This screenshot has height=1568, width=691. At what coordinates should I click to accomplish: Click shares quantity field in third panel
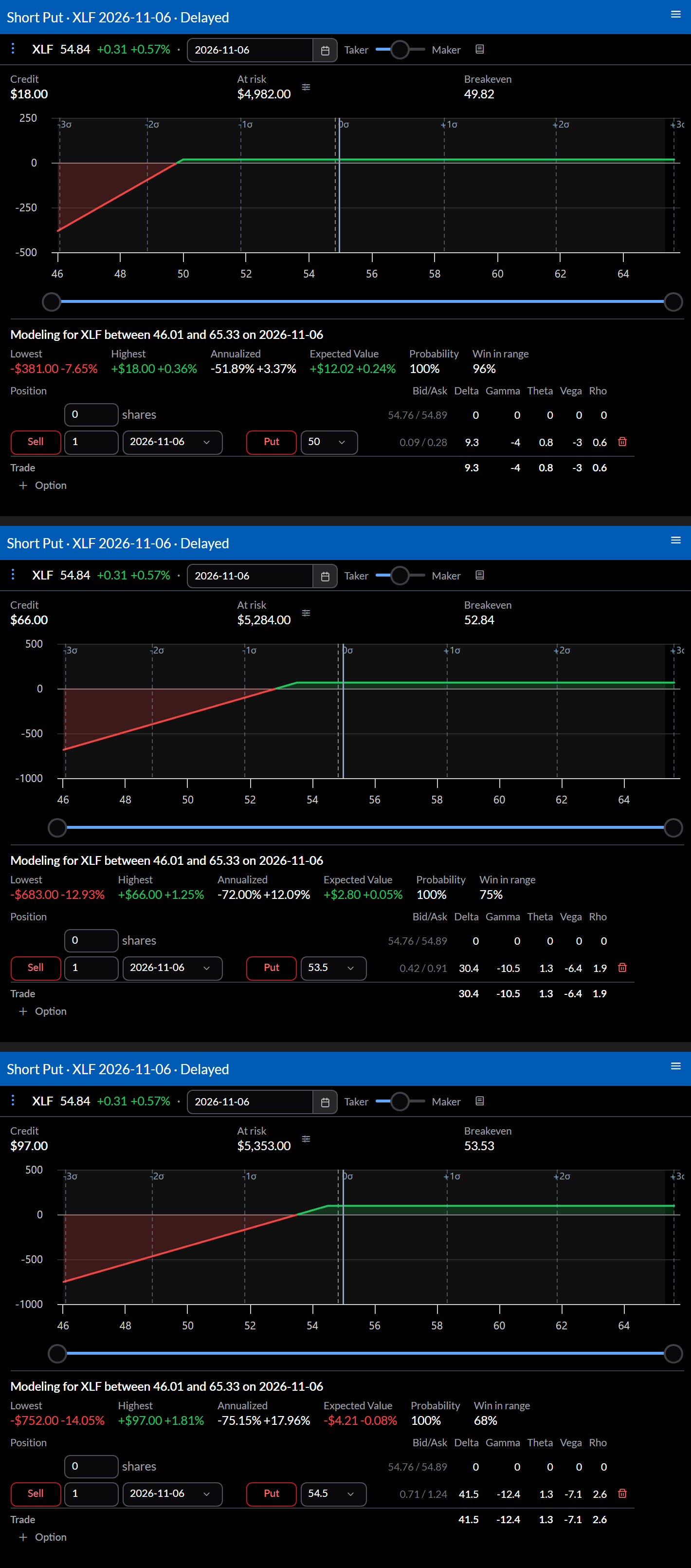(x=91, y=1467)
